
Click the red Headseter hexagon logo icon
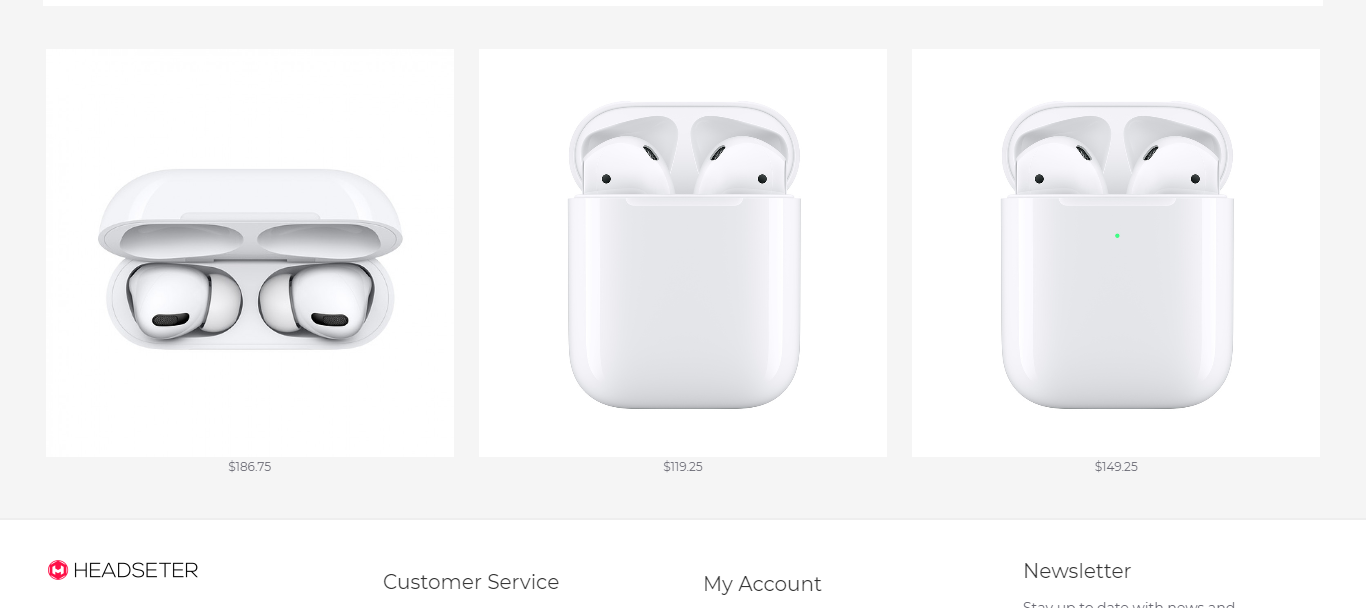pyautogui.click(x=58, y=570)
